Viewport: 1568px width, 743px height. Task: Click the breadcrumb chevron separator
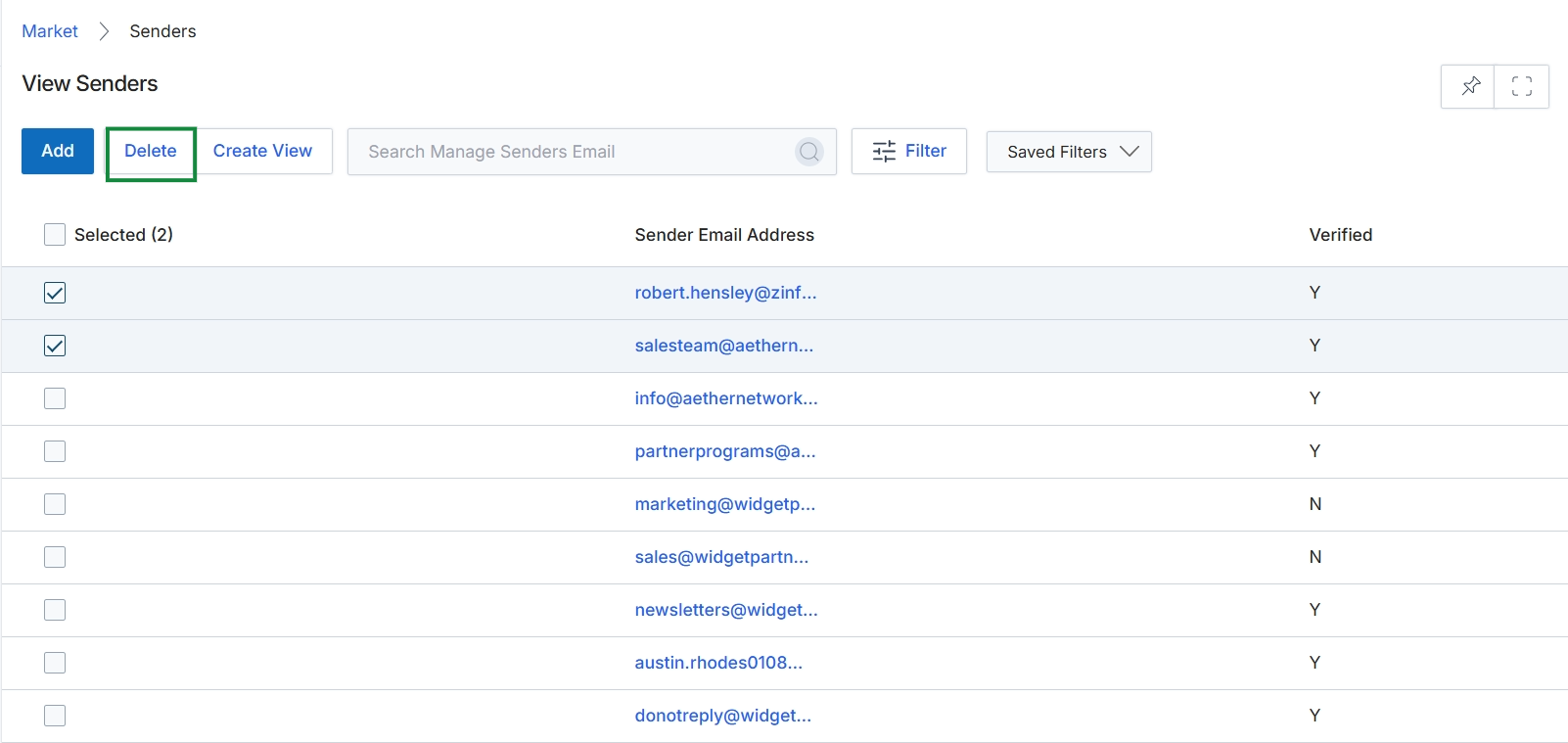coord(104,31)
